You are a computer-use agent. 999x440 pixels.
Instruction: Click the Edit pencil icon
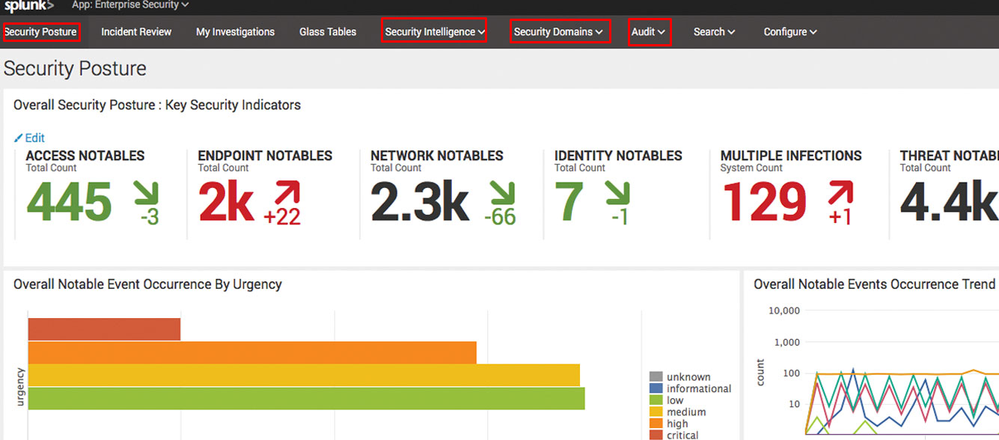point(18,138)
